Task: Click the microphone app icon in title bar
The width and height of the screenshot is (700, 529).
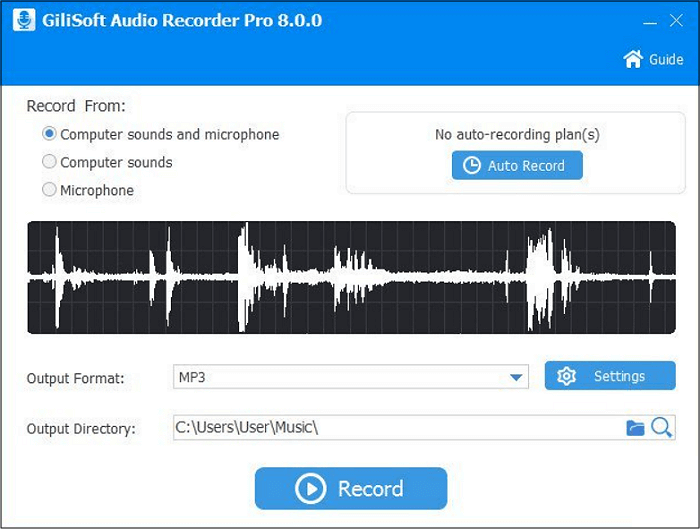Action: [x=22, y=20]
